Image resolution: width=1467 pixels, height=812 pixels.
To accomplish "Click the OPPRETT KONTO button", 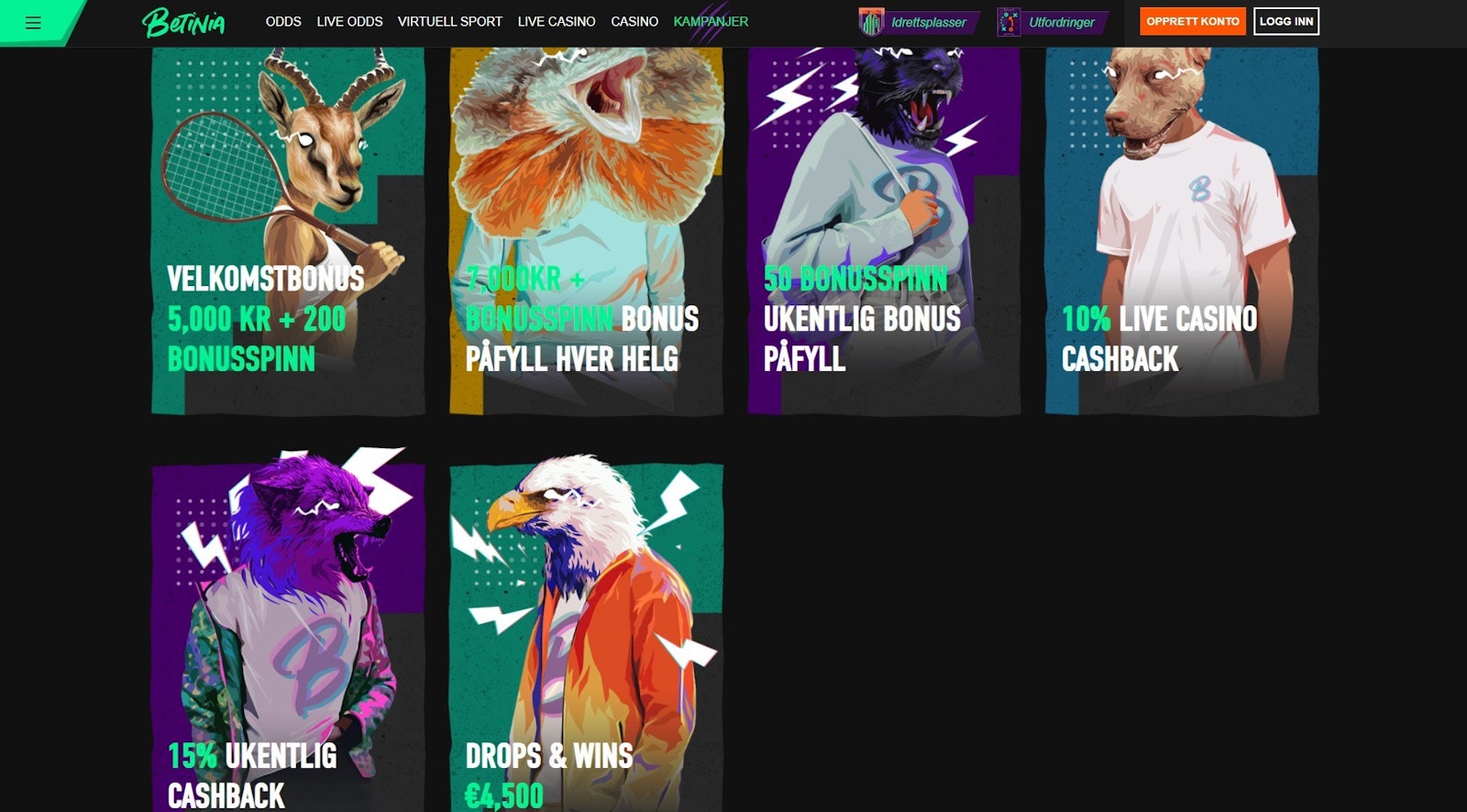I will pos(1193,21).
